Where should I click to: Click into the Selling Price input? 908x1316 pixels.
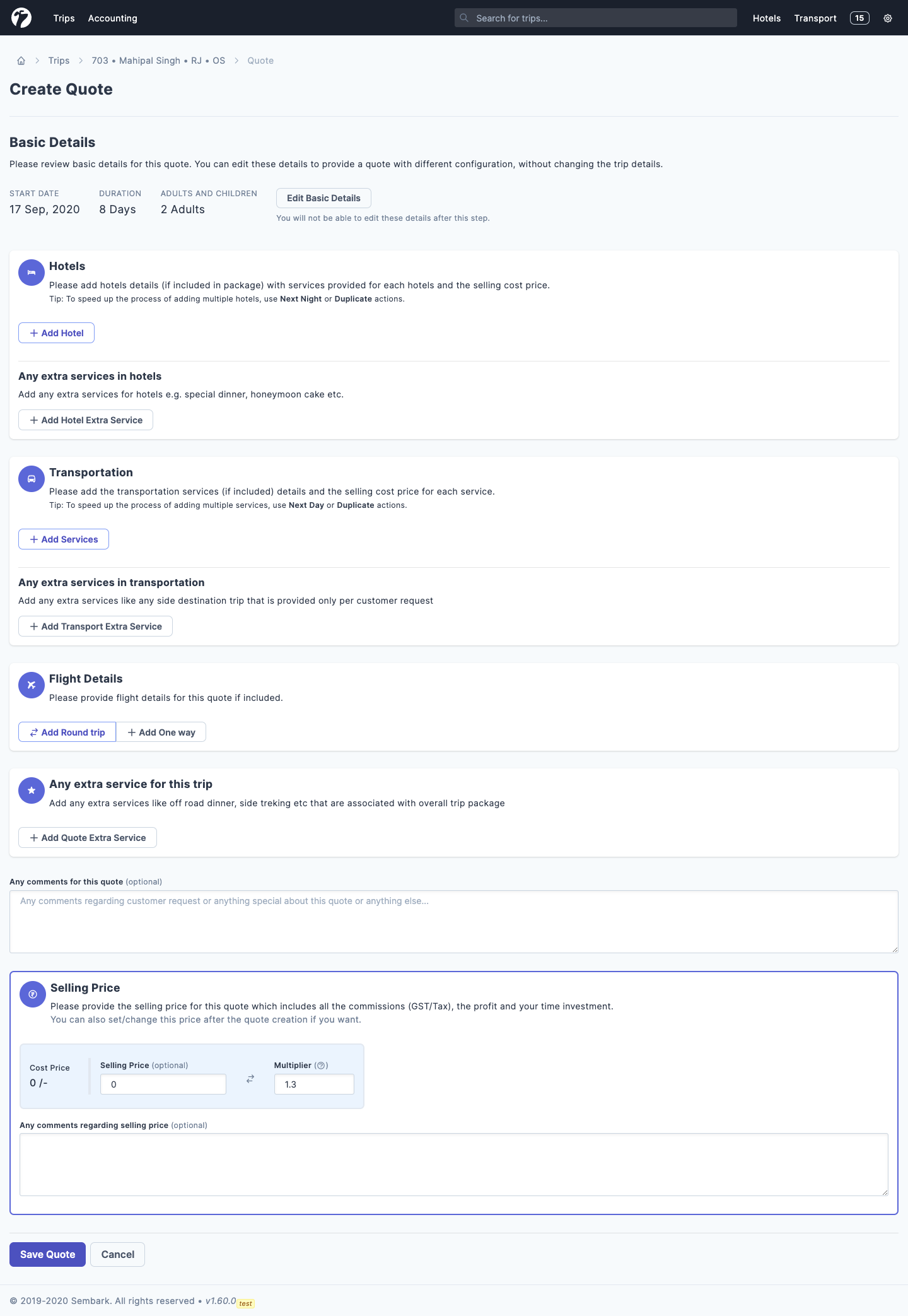(163, 1084)
